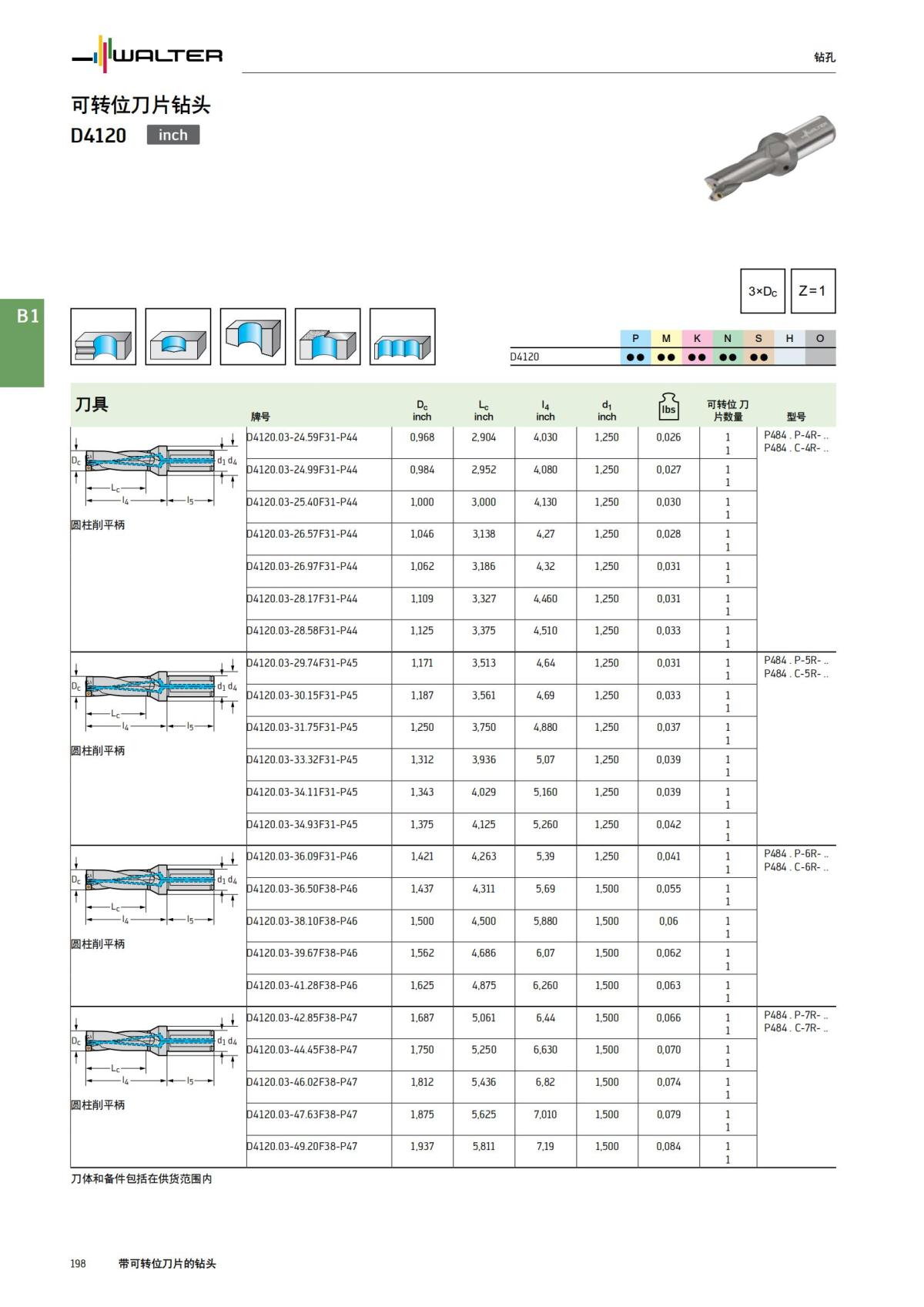Click weight value 0,084
The image size is (924, 1307).
[x=668, y=1146]
